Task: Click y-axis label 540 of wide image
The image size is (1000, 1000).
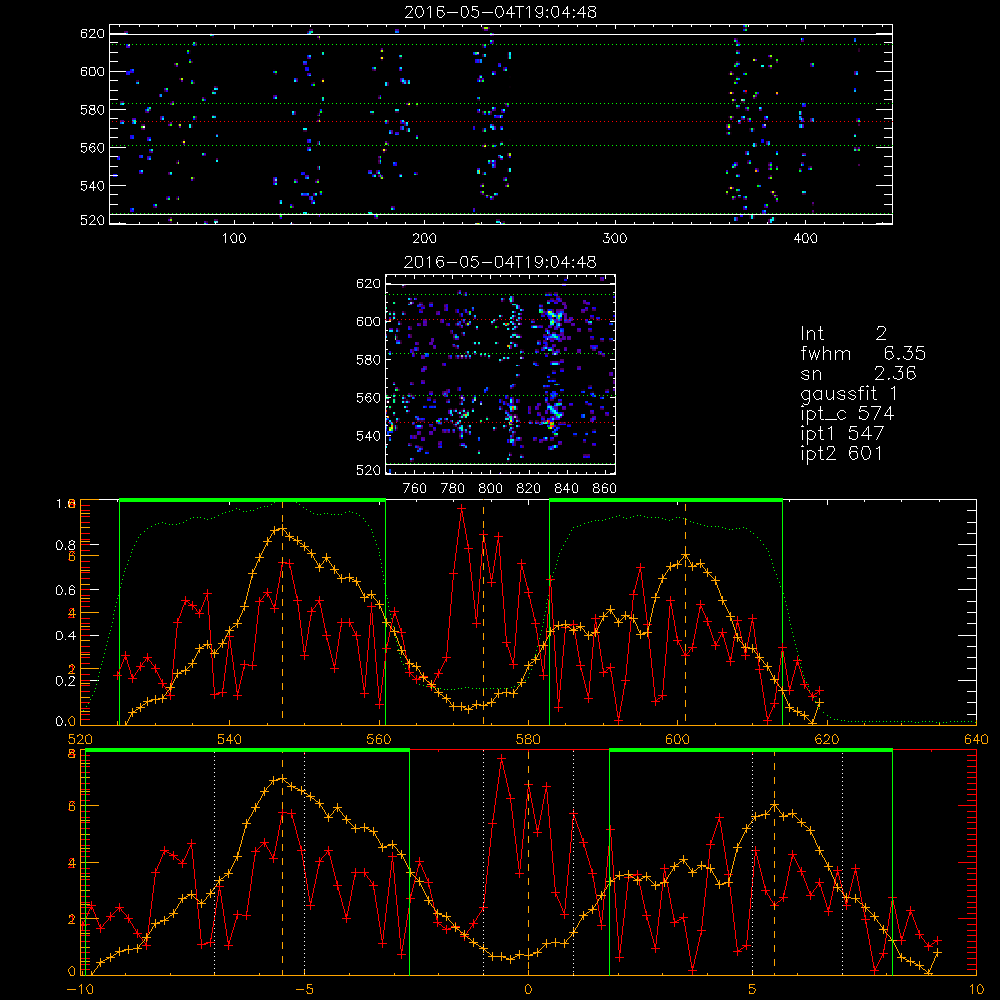Action: click(x=92, y=186)
